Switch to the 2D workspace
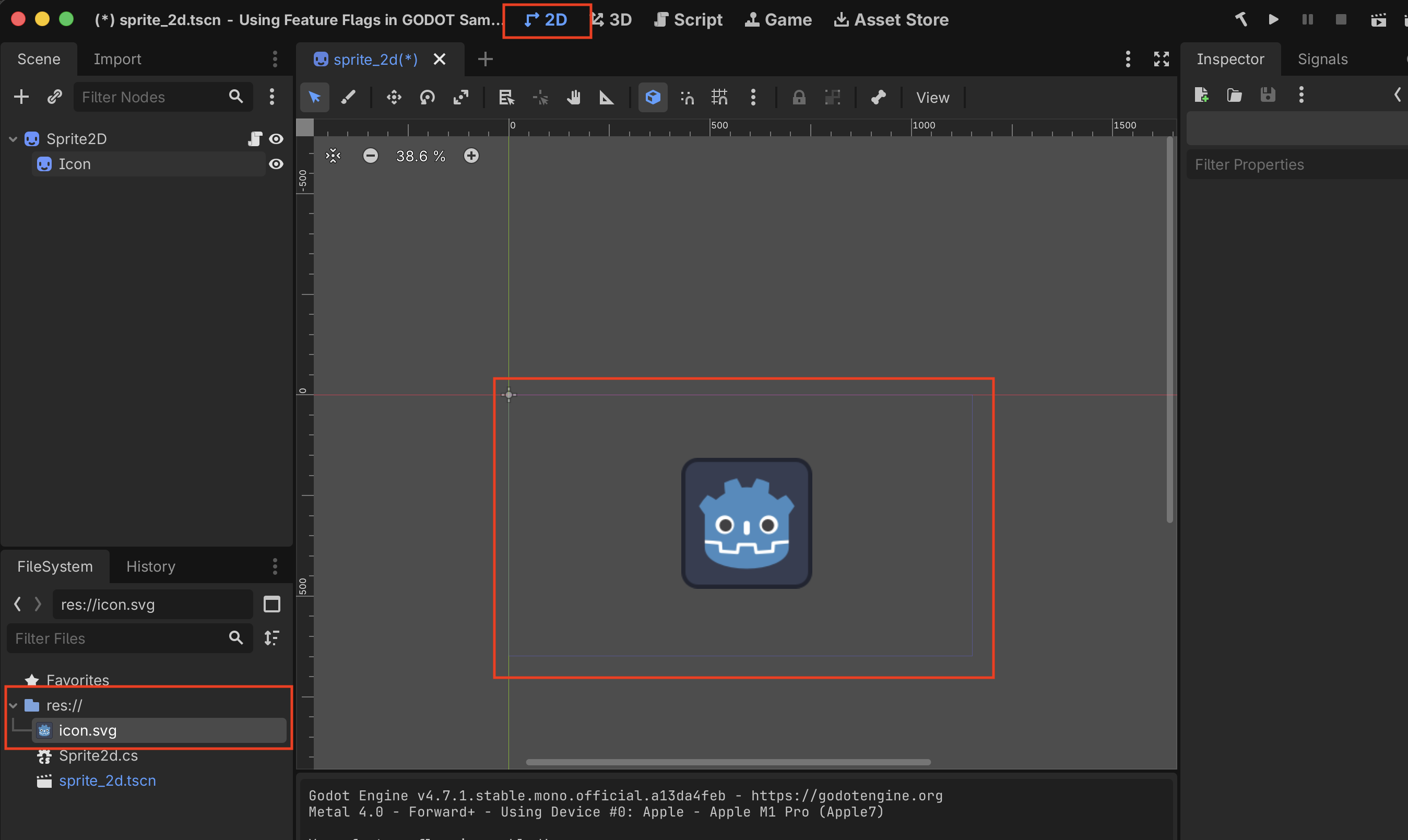 point(546,20)
